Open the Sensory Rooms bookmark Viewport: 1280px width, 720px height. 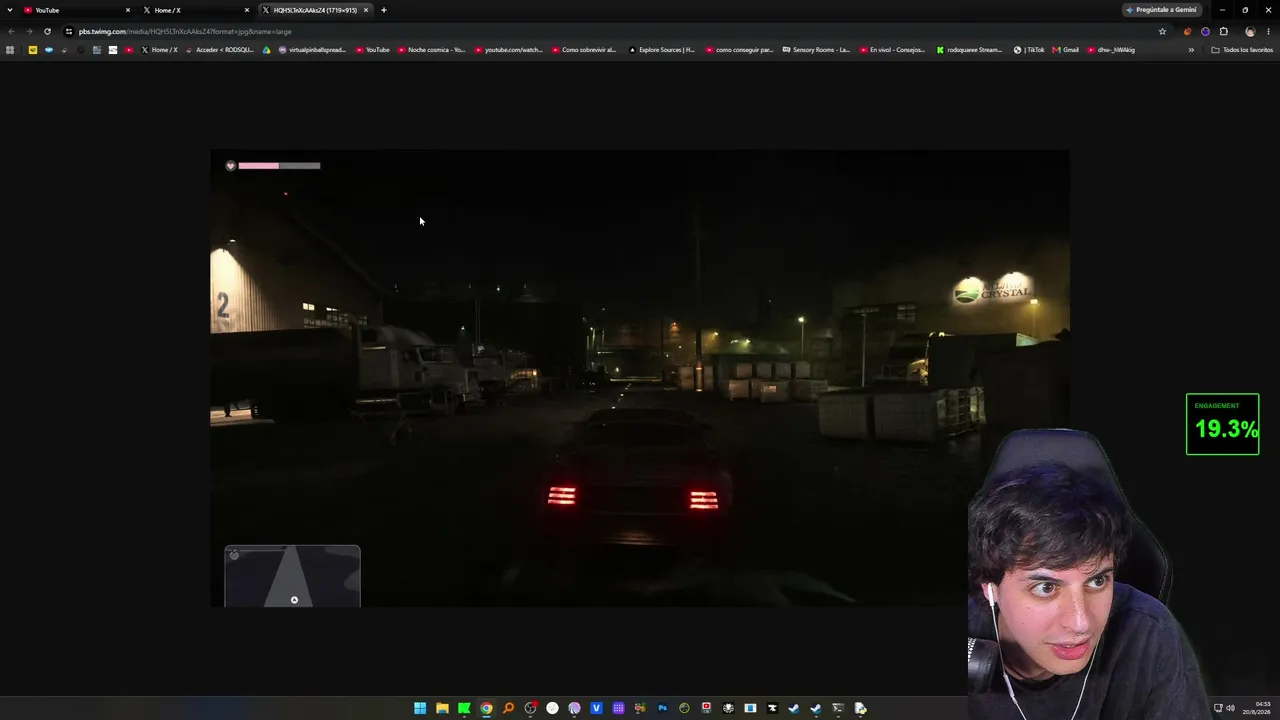click(x=816, y=50)
